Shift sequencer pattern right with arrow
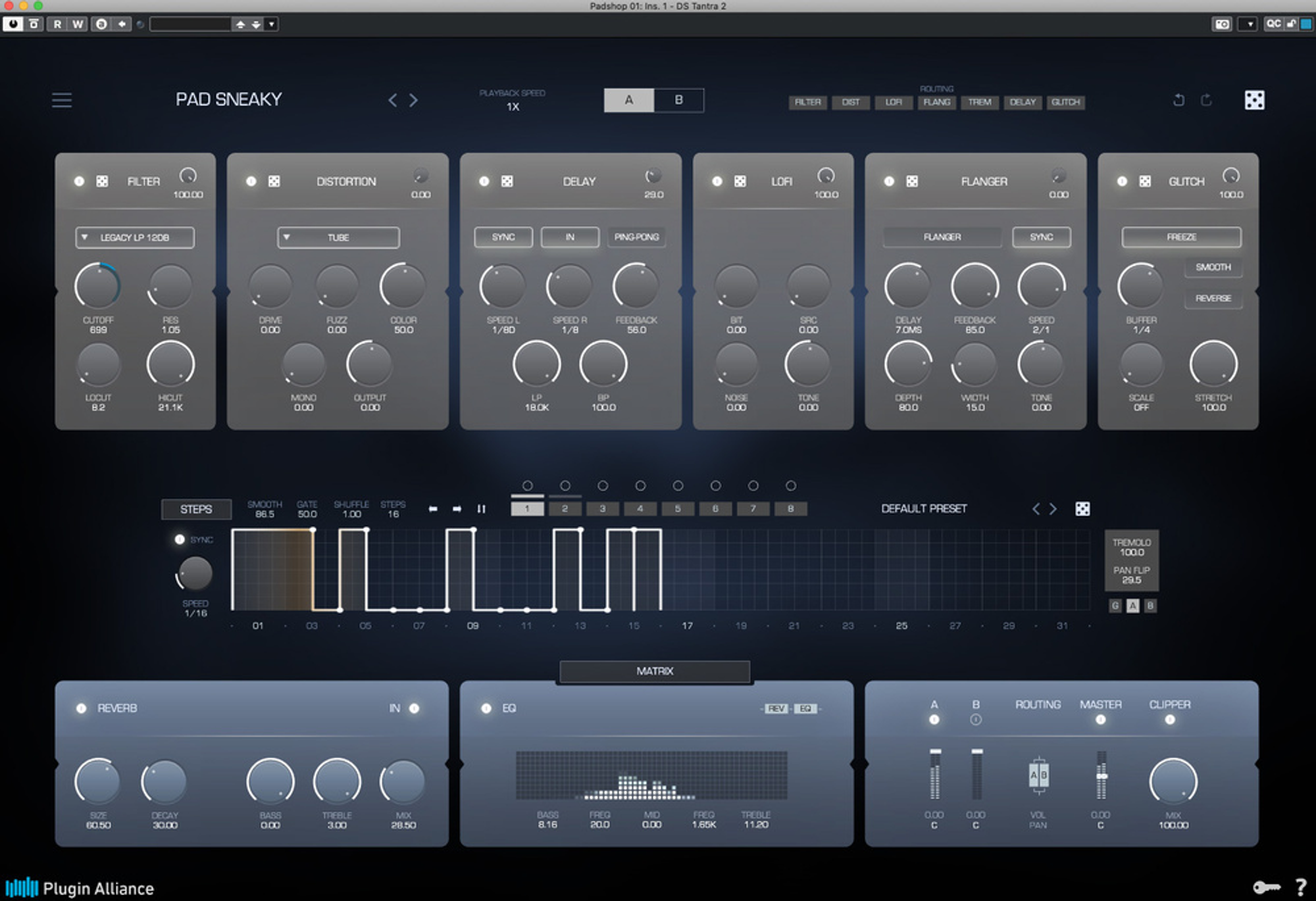 coord(457,509)
